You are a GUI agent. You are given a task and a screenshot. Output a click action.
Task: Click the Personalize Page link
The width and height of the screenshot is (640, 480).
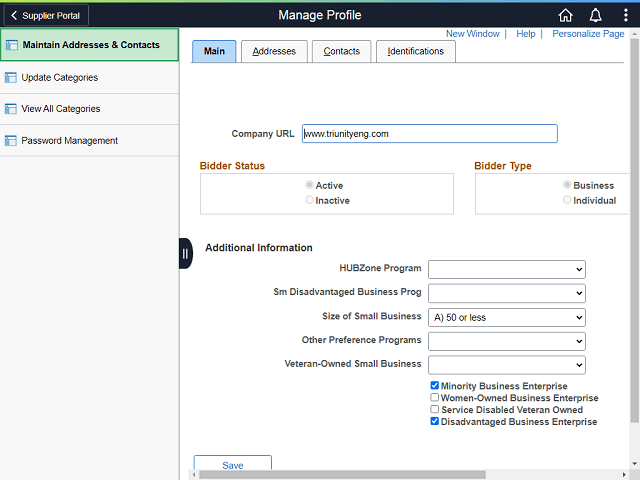(588, 34)
